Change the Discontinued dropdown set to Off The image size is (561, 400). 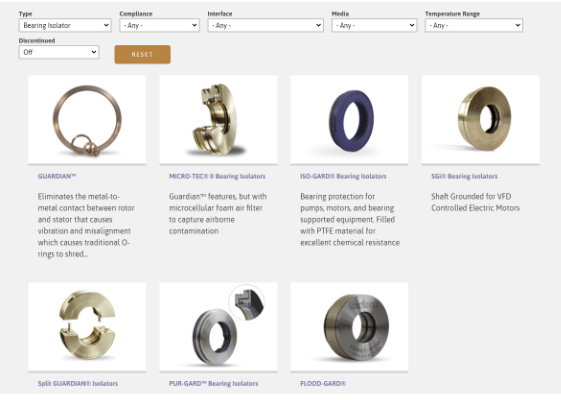point(59,52)
